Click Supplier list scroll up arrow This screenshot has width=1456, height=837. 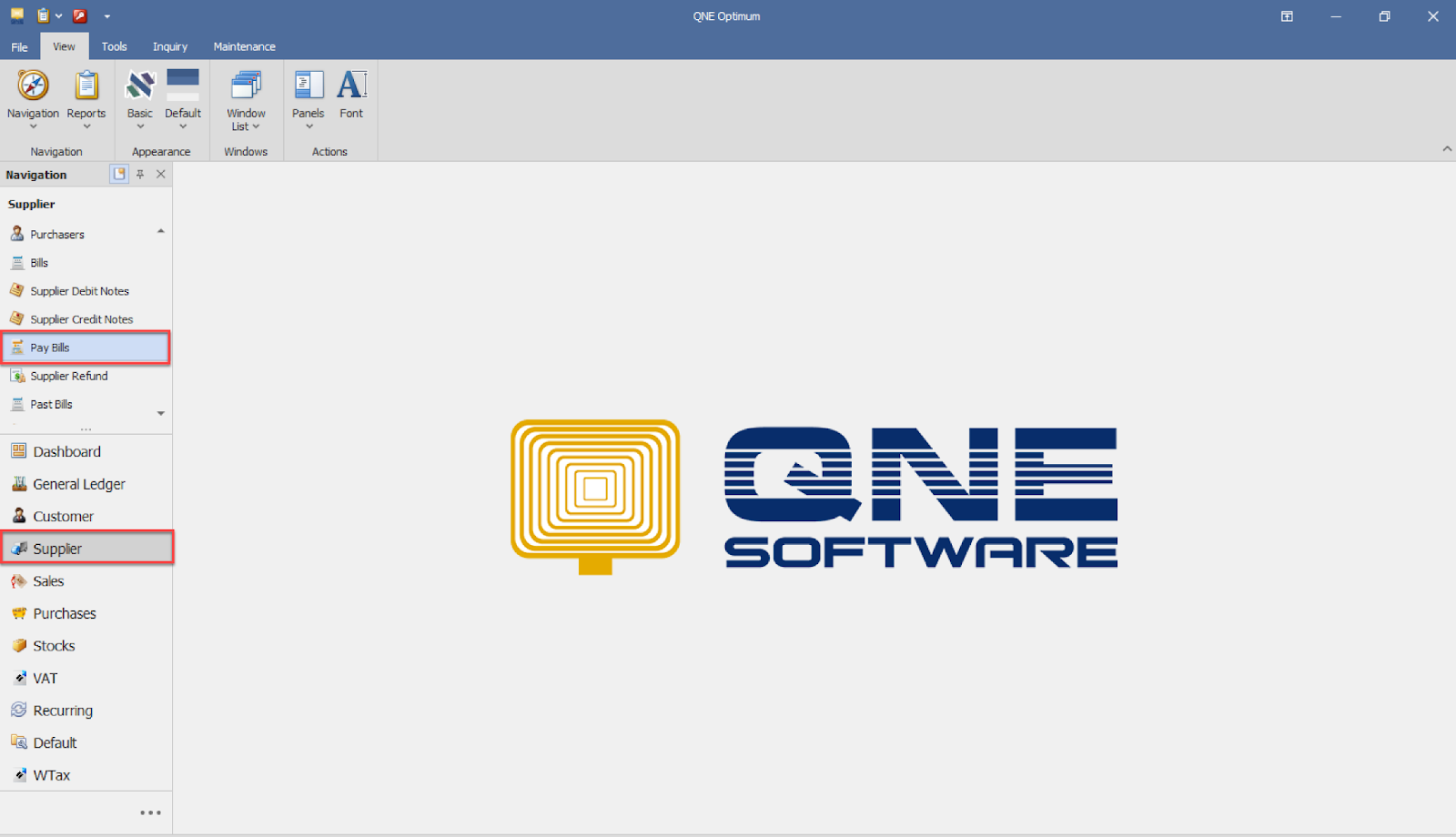[161, 231]
